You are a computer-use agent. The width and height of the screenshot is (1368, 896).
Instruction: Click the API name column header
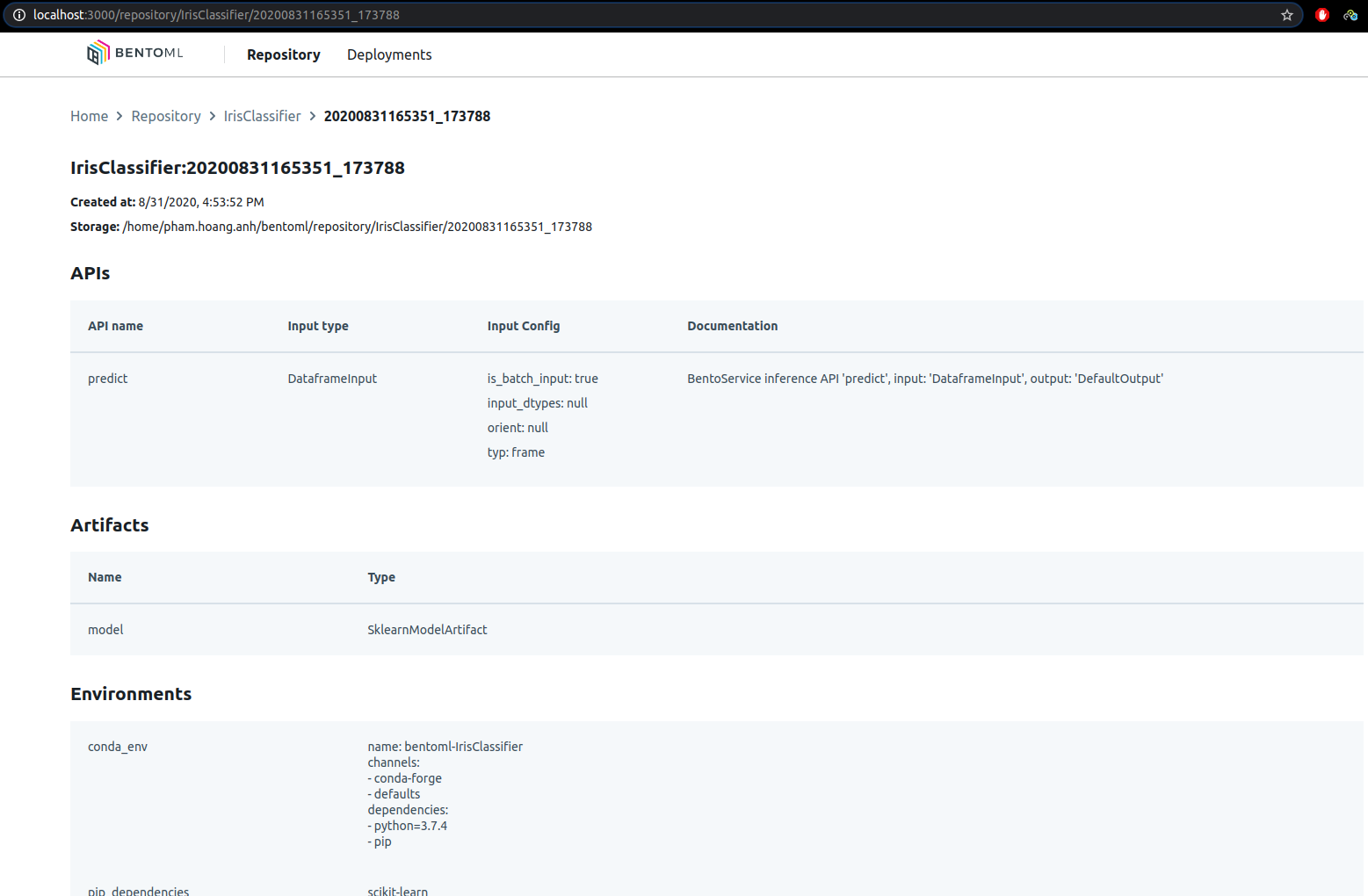pyautogui.click(x=115, y=326)
